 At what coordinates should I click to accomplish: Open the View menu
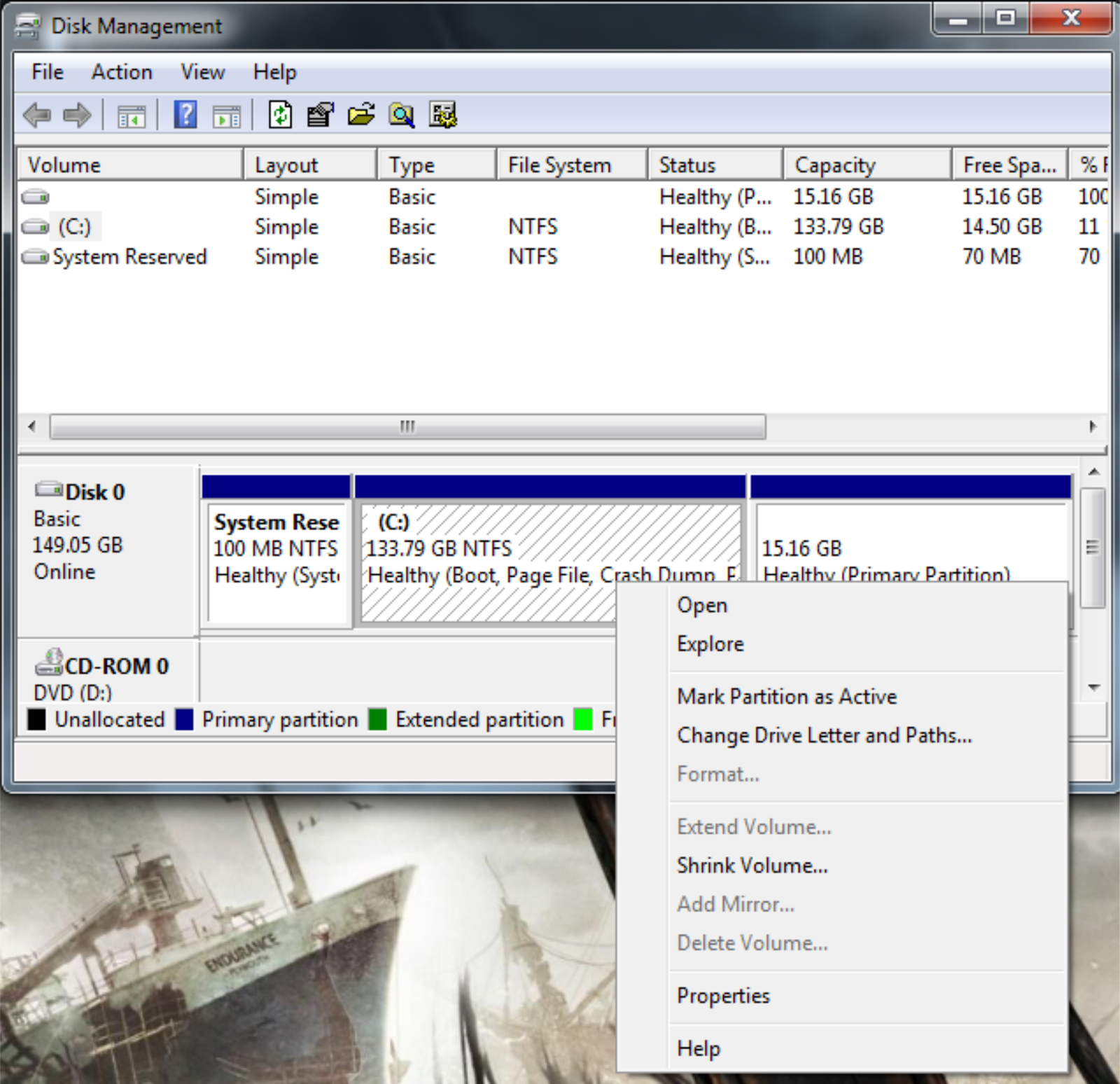(202, 72)
